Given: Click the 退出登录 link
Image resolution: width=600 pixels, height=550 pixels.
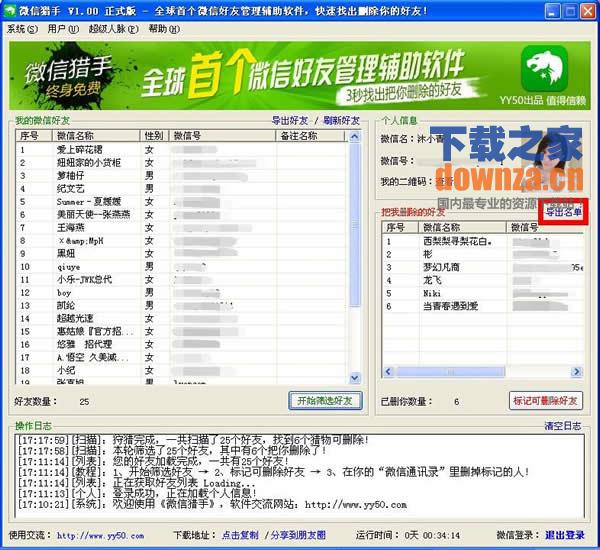Looking at the screenshot, I should 565,535.
